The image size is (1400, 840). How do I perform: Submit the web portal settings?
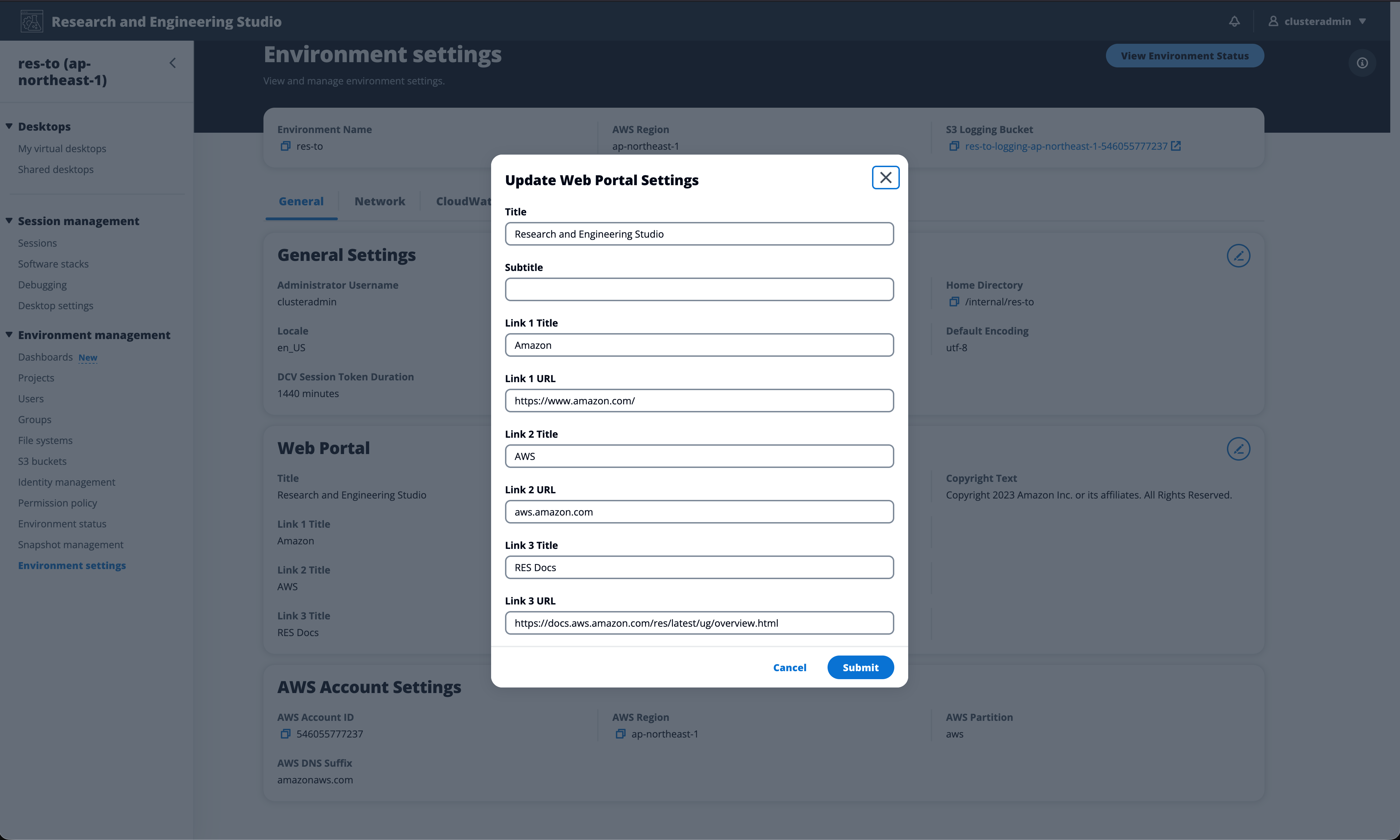[860, 667]
